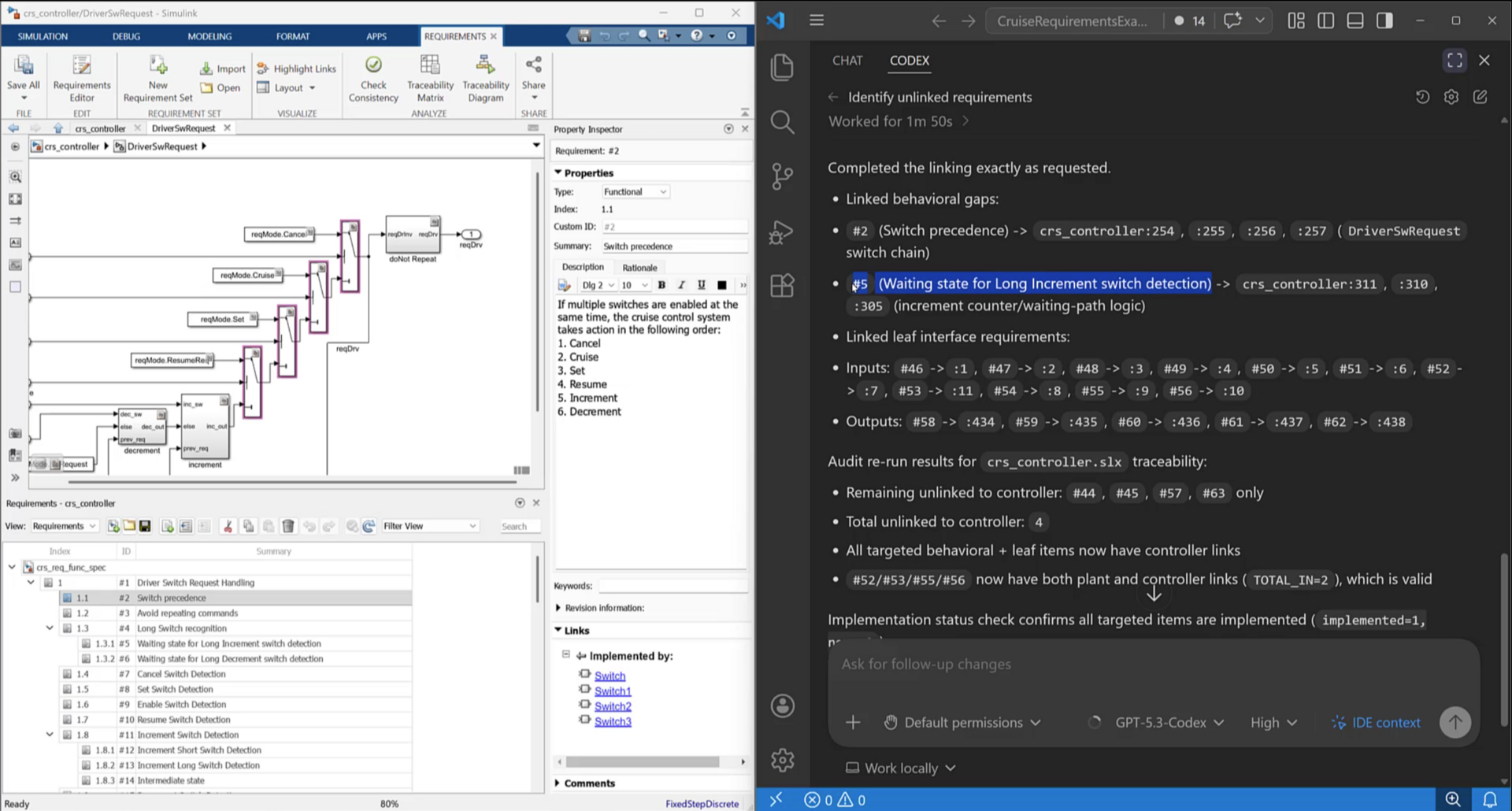Toggle italic text formatting
Viewport: 1512px width, 811px height.
[681, 285]
